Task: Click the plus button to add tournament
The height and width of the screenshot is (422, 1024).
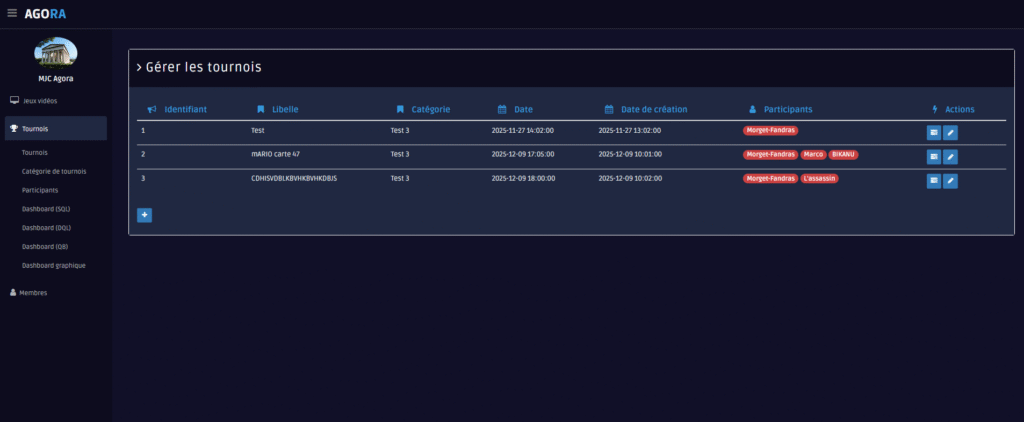Action: point(144,215)
